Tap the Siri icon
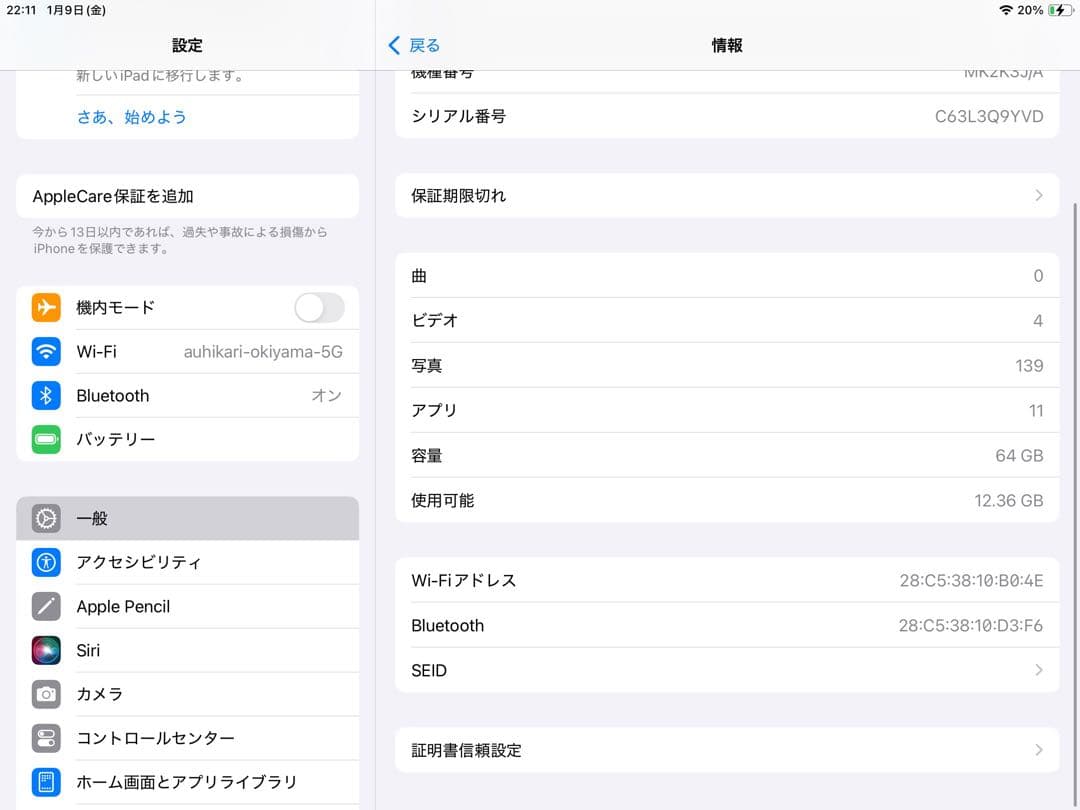Screen dimensions: 1080x810 pyautogui.click(x=46, y=651)
